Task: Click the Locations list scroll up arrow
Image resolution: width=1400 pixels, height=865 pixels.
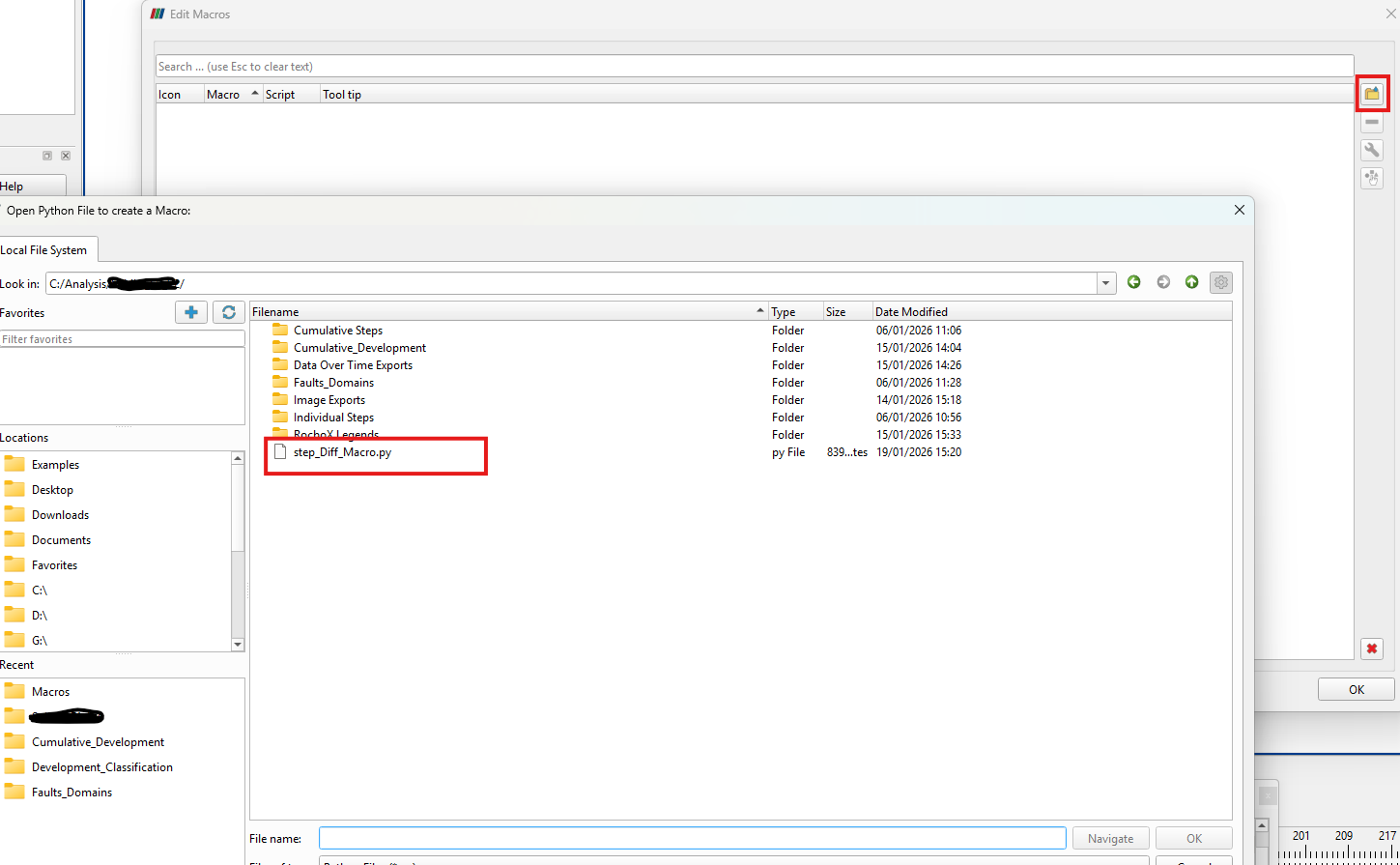Action: (238, 458)
